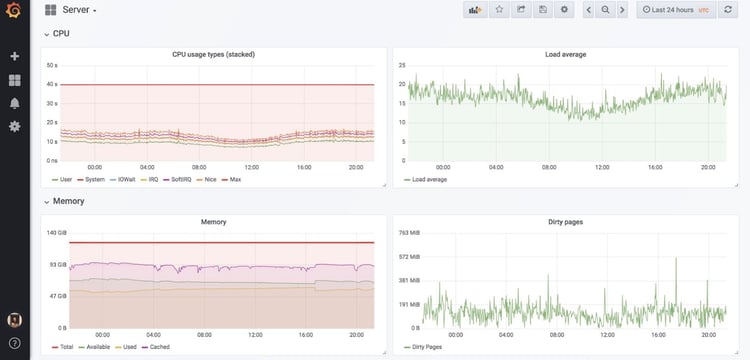Click the 763 MiB label on Dirty pages axis
Screen dimensions: 750x360
click(409, 233)
